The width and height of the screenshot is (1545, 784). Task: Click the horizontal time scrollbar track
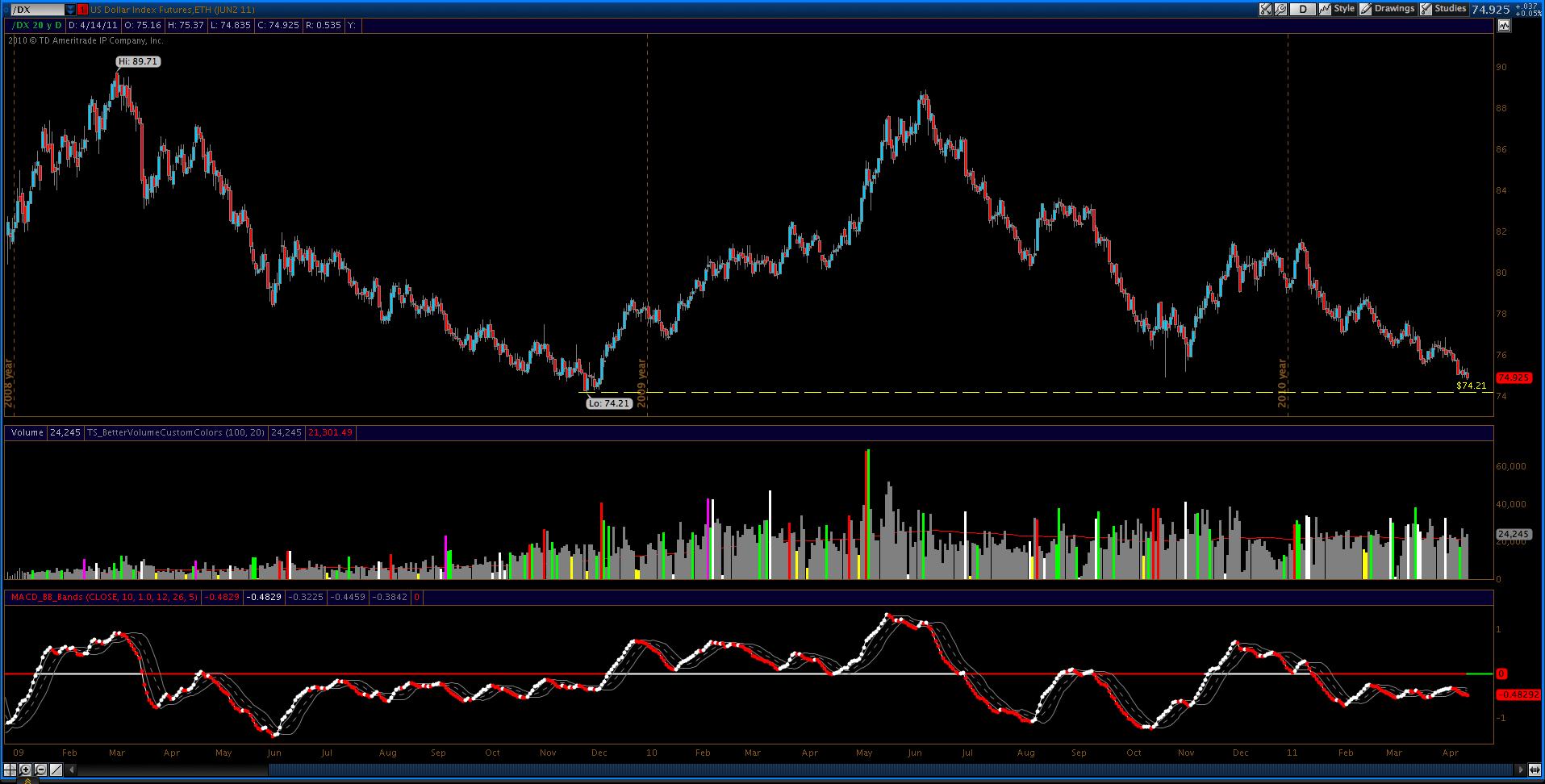[795, 769]
